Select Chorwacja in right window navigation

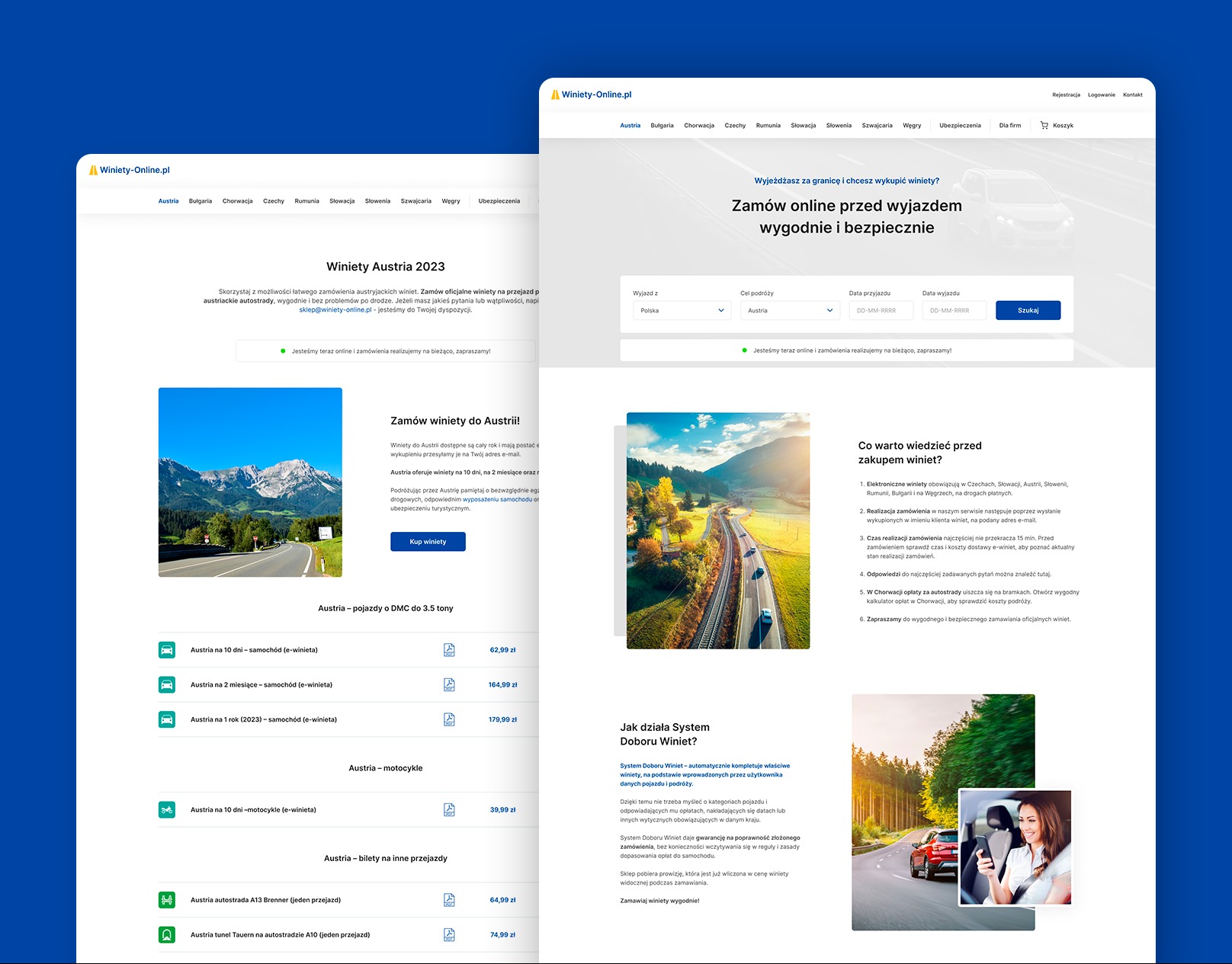coord(698,126)
